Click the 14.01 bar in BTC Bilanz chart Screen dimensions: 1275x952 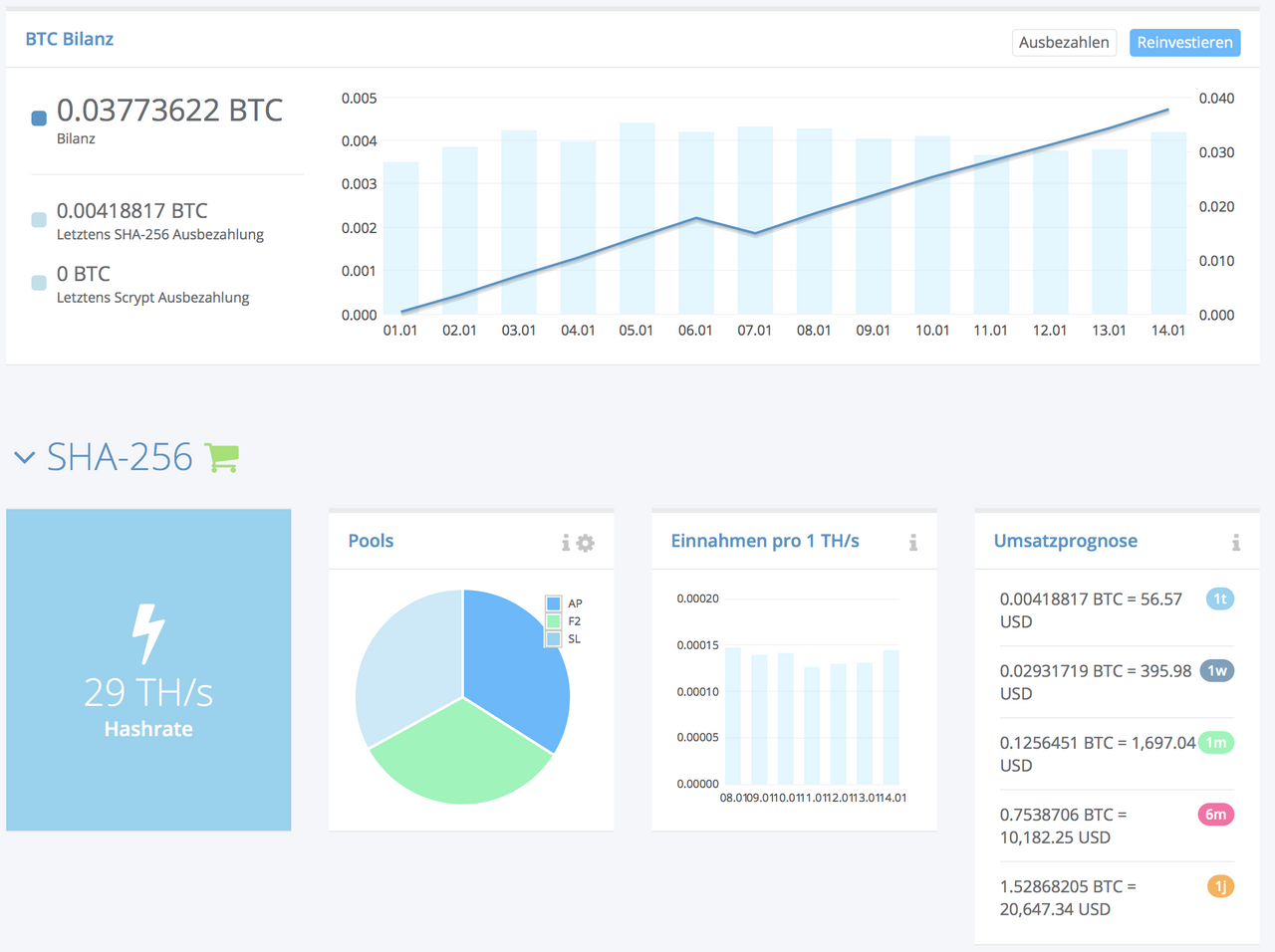pos(1168,223)
